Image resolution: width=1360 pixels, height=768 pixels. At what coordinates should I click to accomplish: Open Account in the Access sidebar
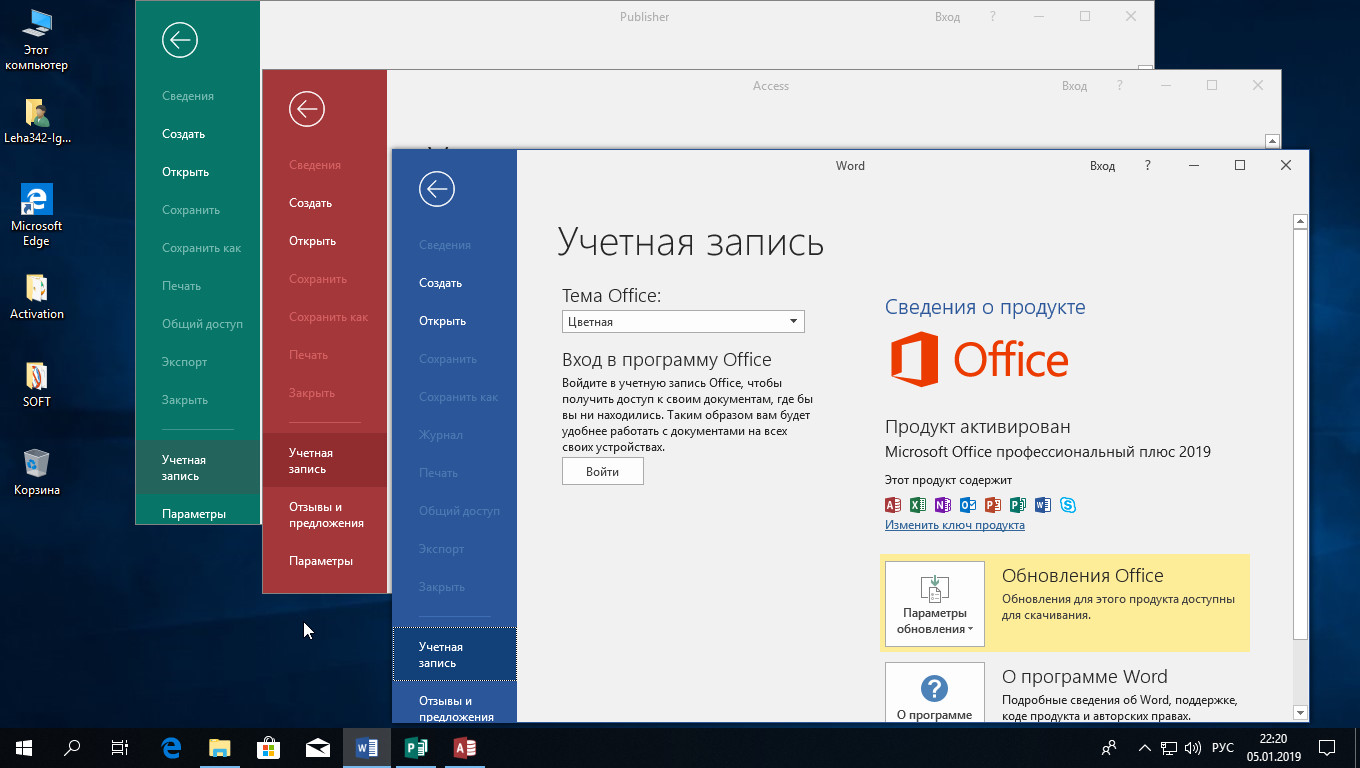(x=325, y=461)
